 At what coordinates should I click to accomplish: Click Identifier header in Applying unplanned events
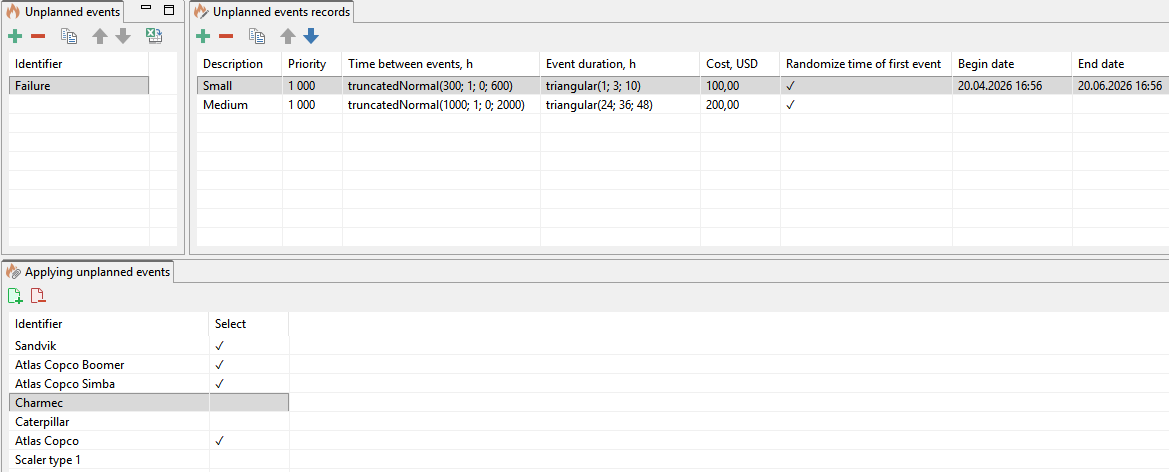pyautogui.click(x=109, y=324)
